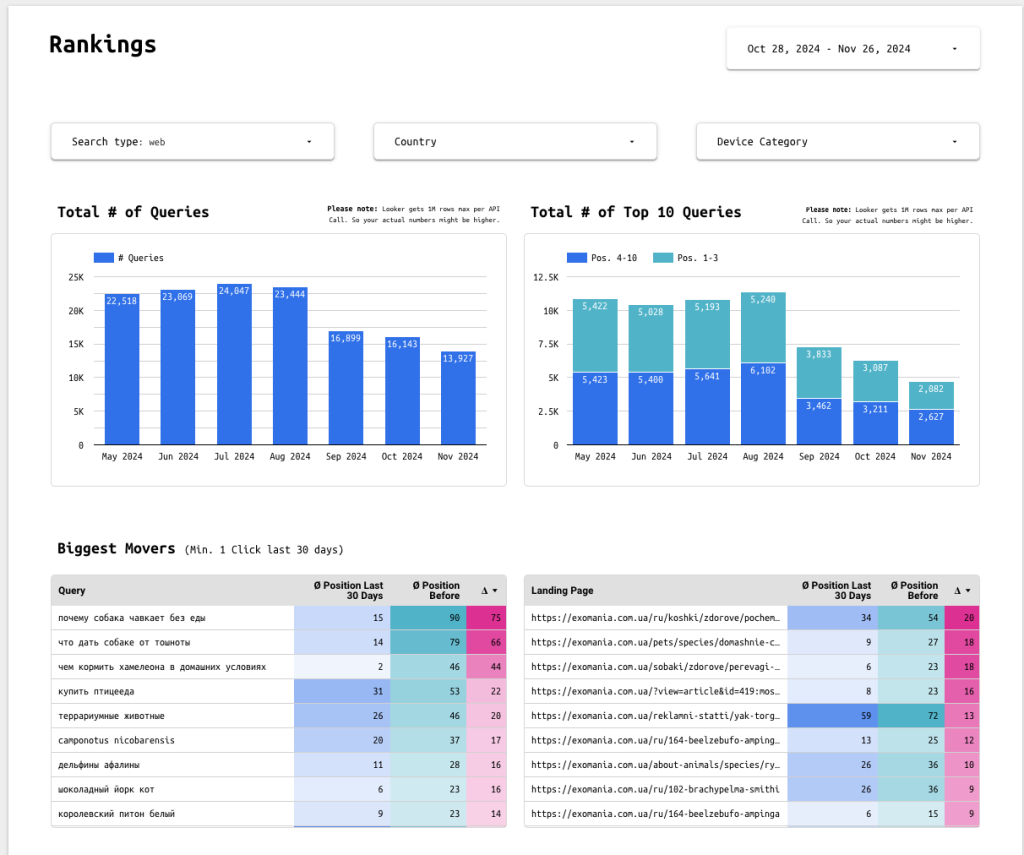The height and width of the screenshot is (855, 1024).
Task: Sort Landing Page table by delta arrow
Action: (x=962, y=591)
